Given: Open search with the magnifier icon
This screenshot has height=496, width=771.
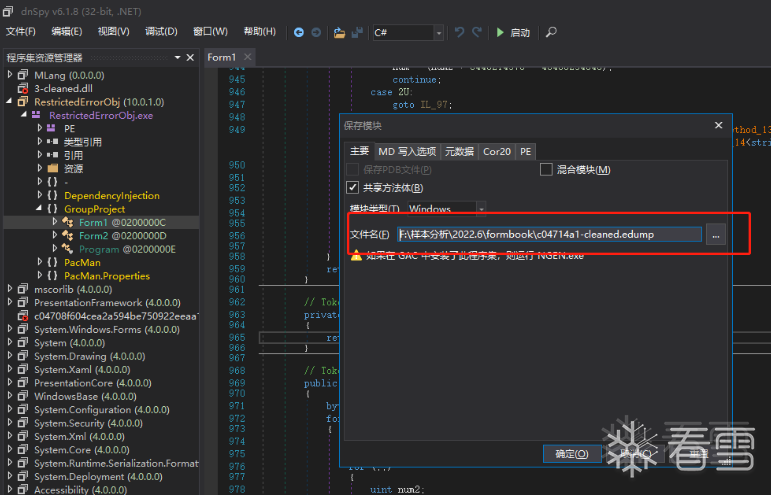Looking at the screenshot, I should (551, 32).
